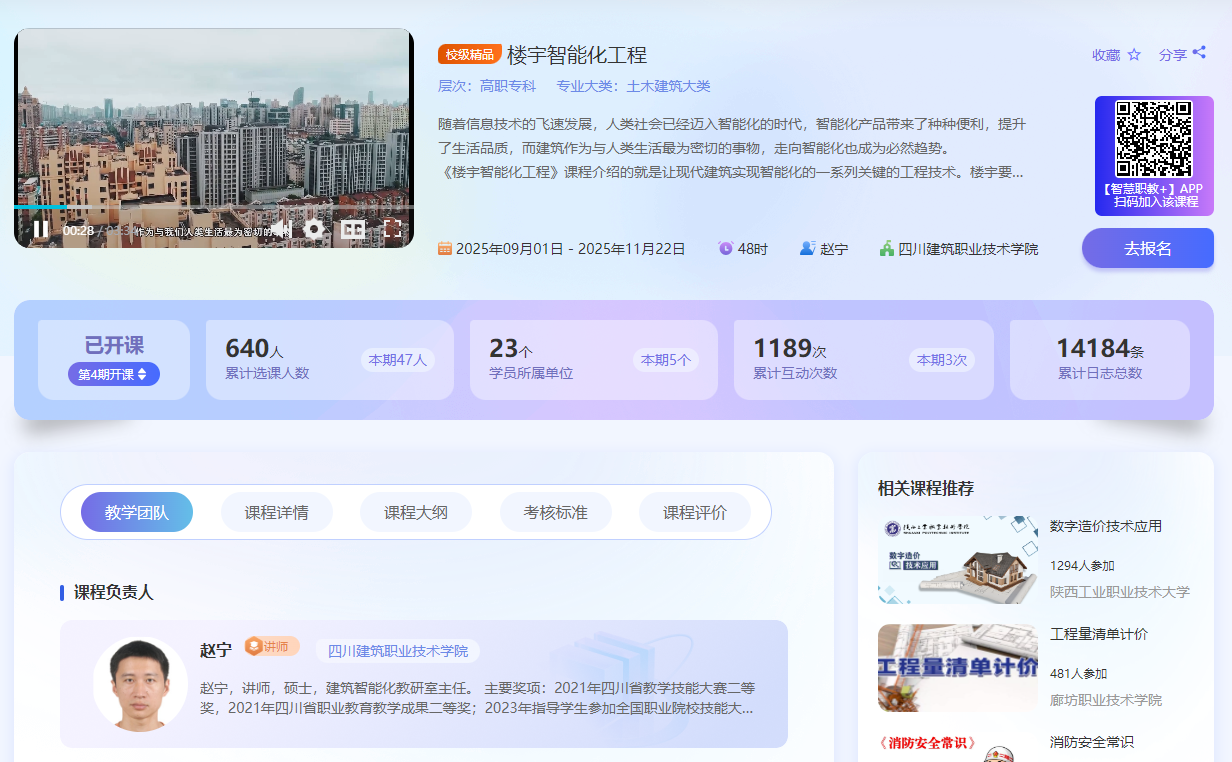Open the 第4期开课 term dropdown
This screenshot has width=1232, height=762.
click(x=114, y=374)
